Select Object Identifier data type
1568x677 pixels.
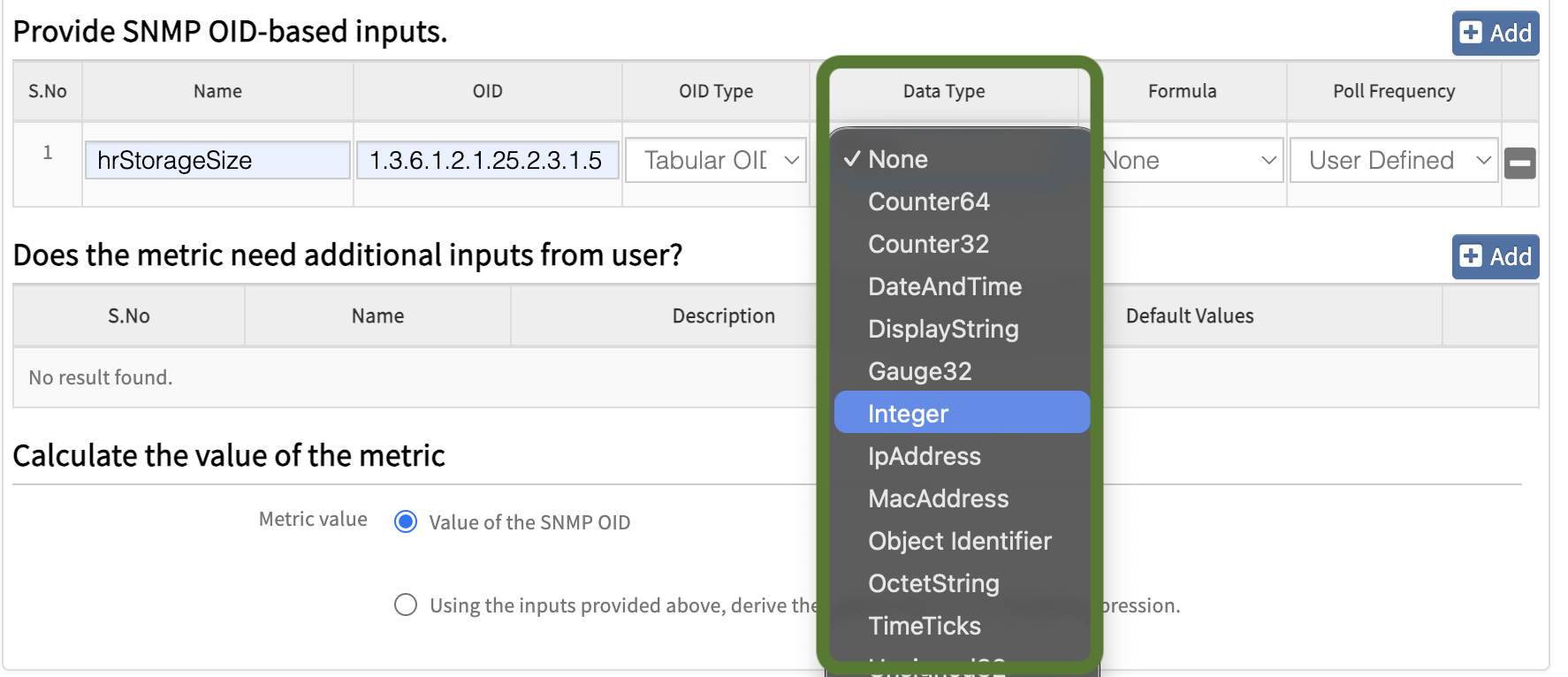tap(961, 541)
